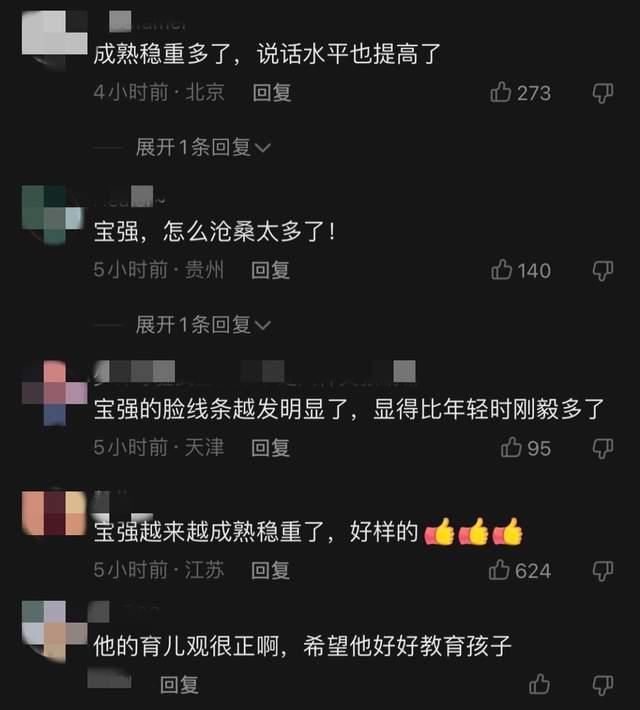Reply to the Beijing comment
The width and height of the screenshot is (640, 710).
(272, 93)
